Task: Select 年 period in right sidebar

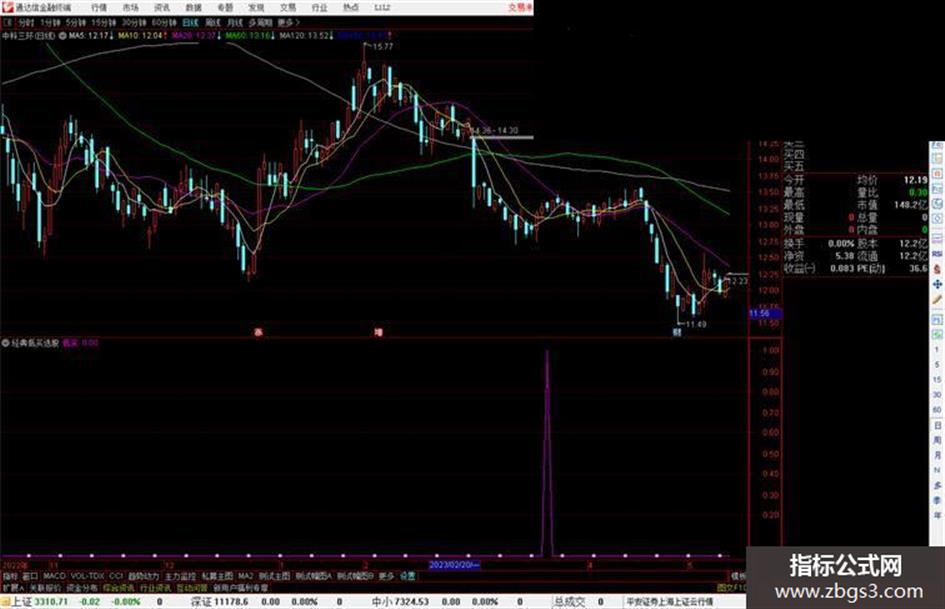Action: click(x=937, y=516)
